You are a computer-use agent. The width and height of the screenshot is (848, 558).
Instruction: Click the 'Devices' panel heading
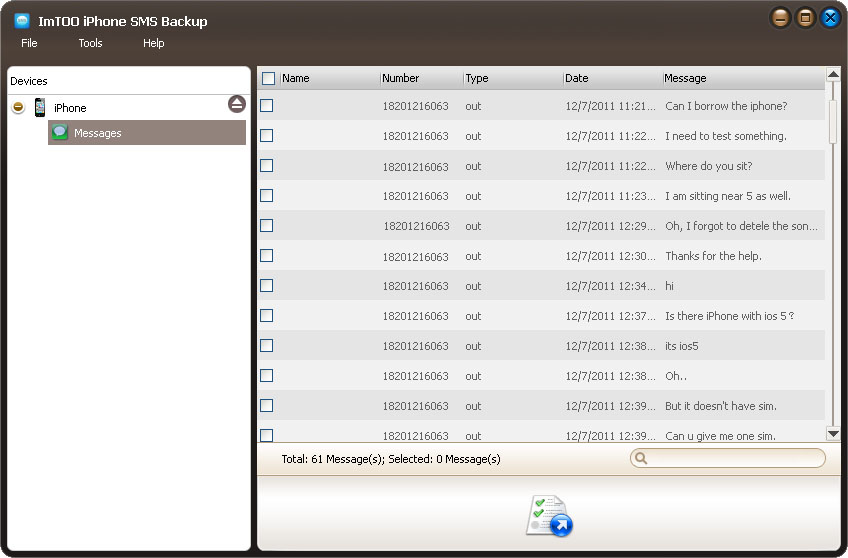[29, 81]
